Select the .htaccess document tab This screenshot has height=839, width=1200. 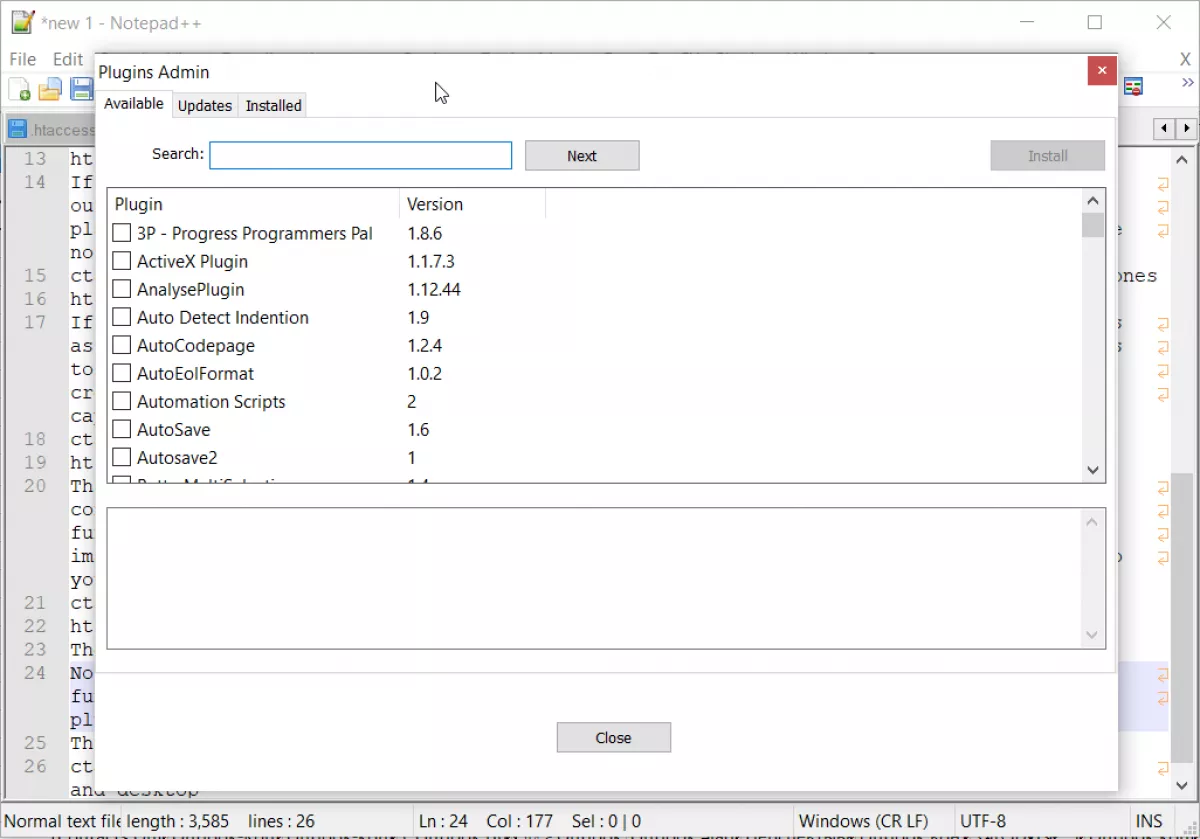click(50, 129)
